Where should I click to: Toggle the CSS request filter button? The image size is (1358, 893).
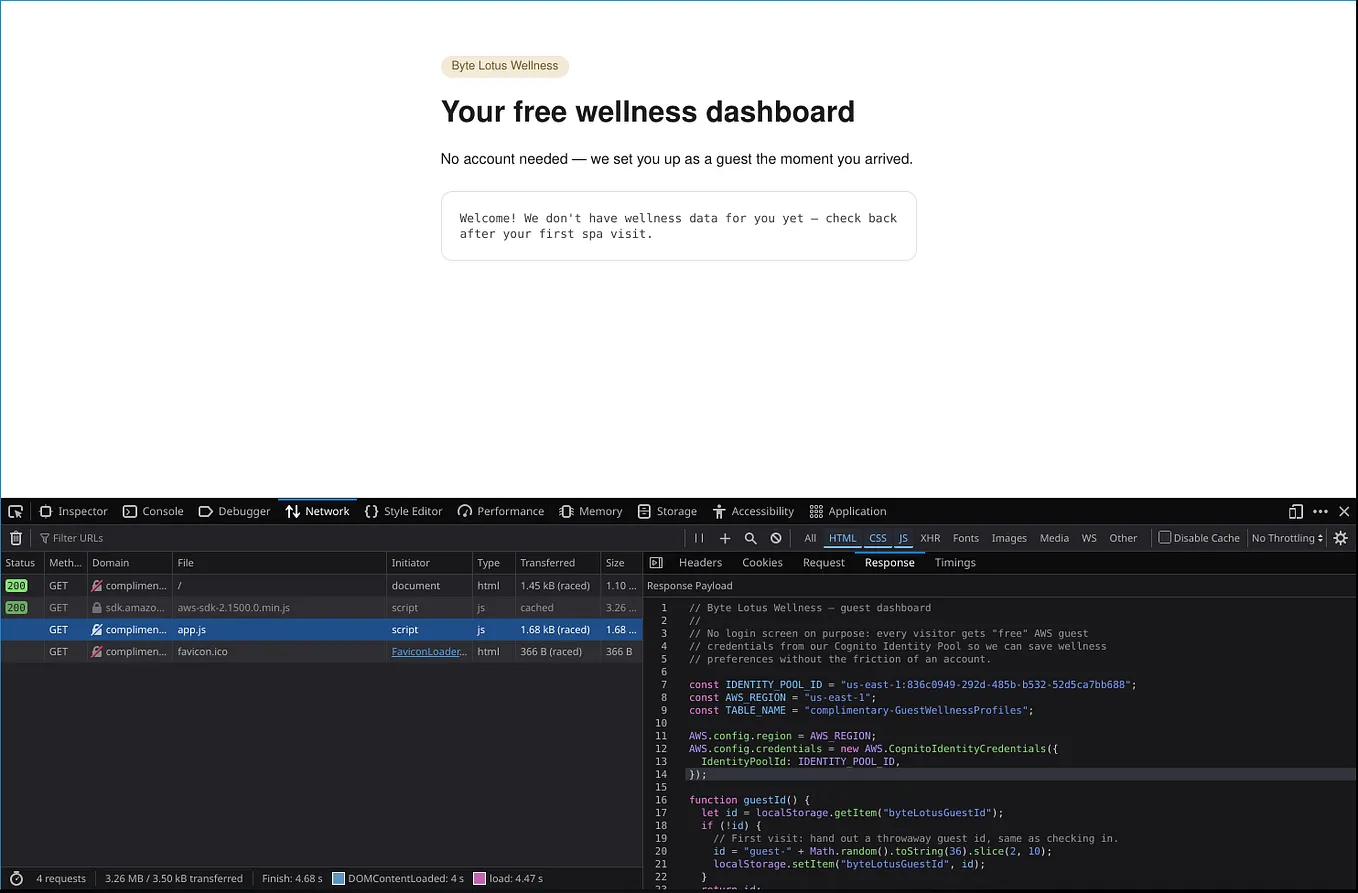(878, 538)
